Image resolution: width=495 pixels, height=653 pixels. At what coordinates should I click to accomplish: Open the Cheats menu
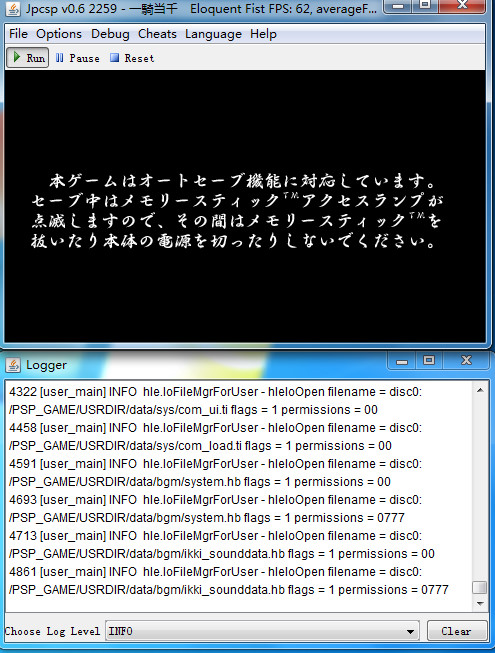157,34
